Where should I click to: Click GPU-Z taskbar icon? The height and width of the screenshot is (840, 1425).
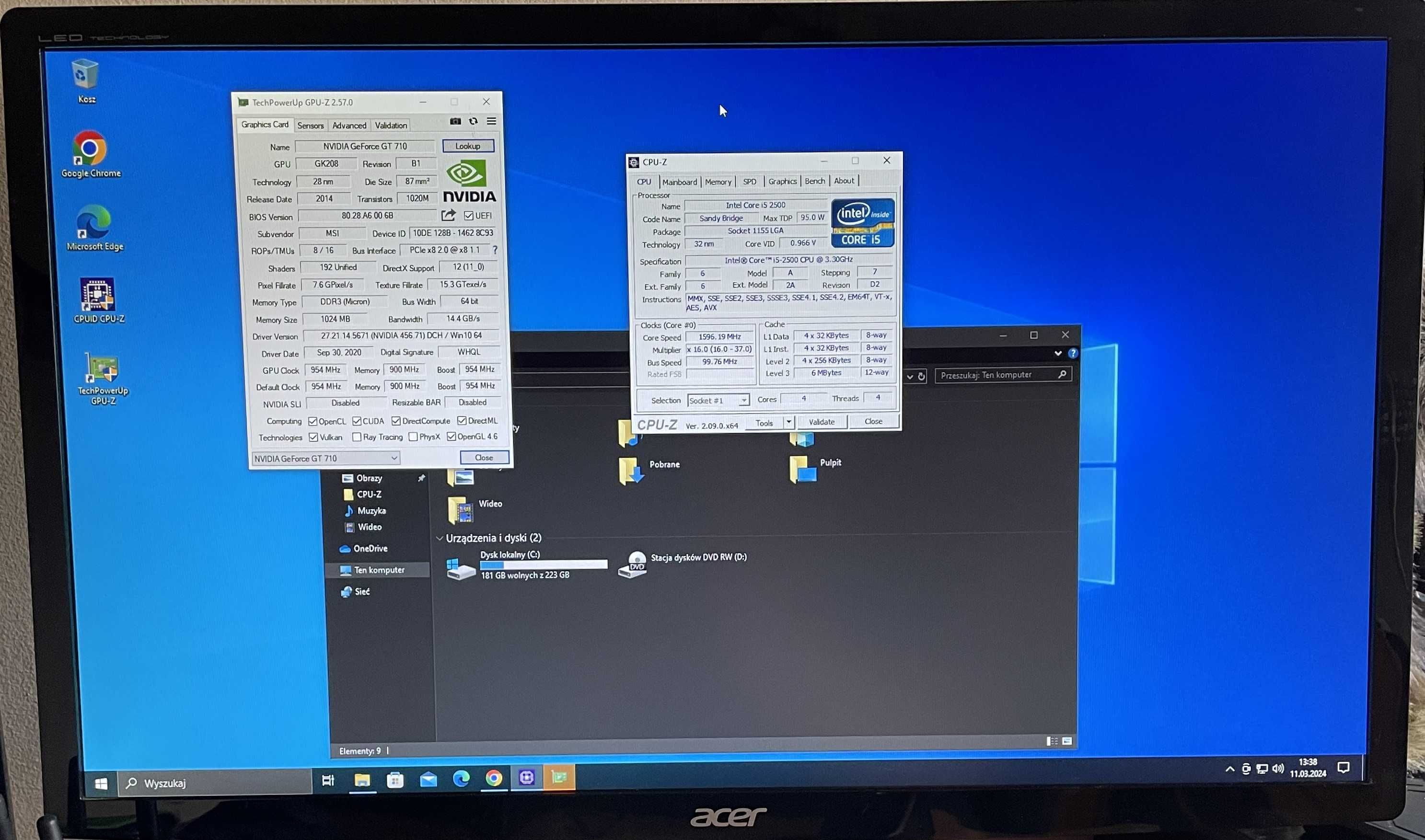click(x=559, y=777)
